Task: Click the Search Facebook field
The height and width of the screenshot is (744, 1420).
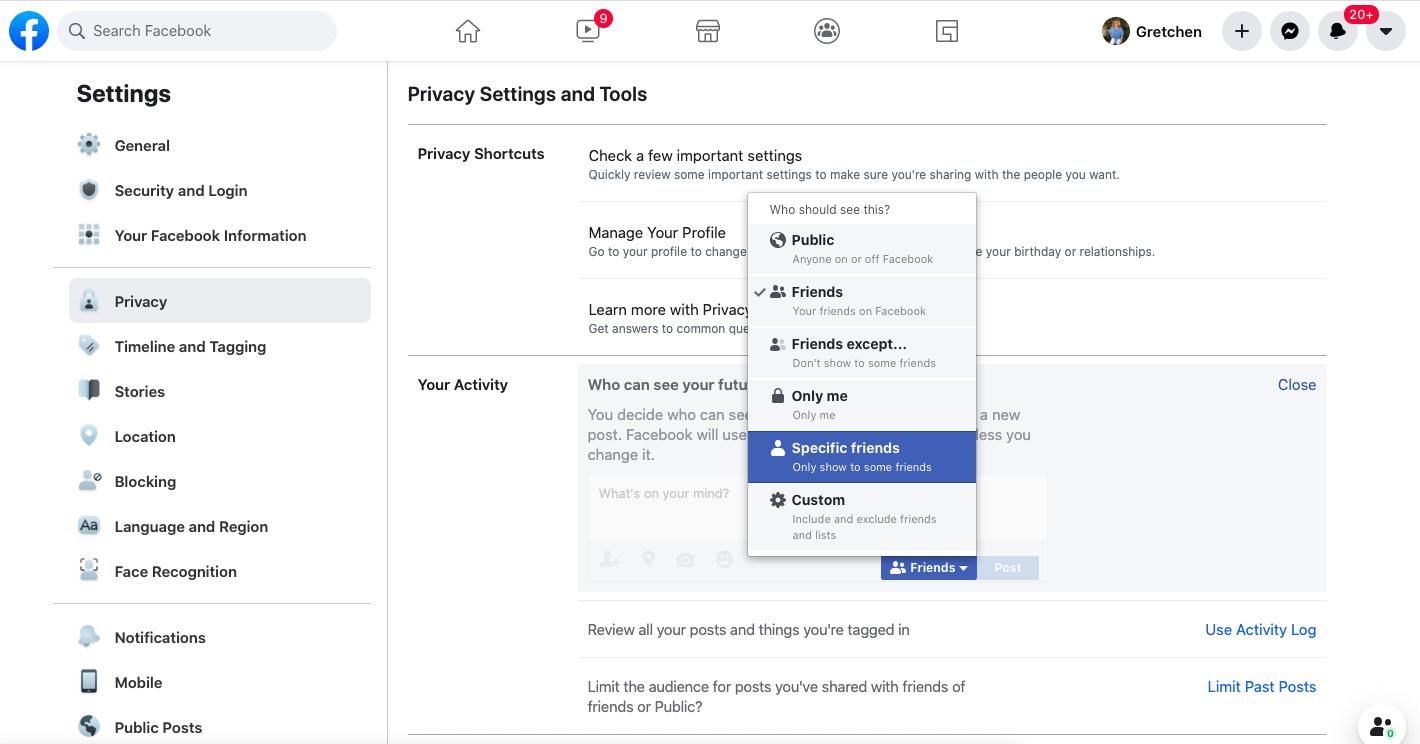Action: tap(197, 31)
